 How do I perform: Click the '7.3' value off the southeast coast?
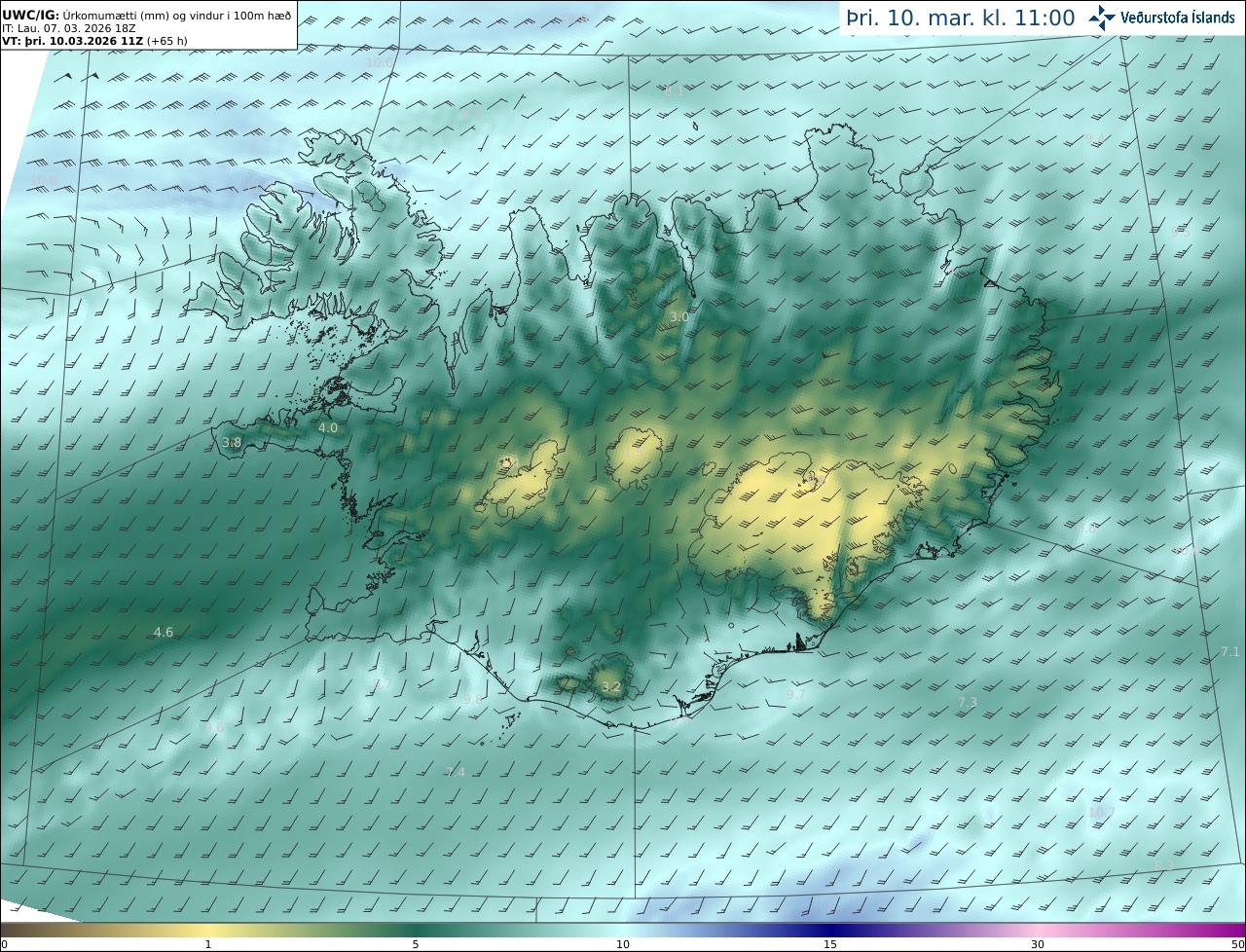[968, 702]
